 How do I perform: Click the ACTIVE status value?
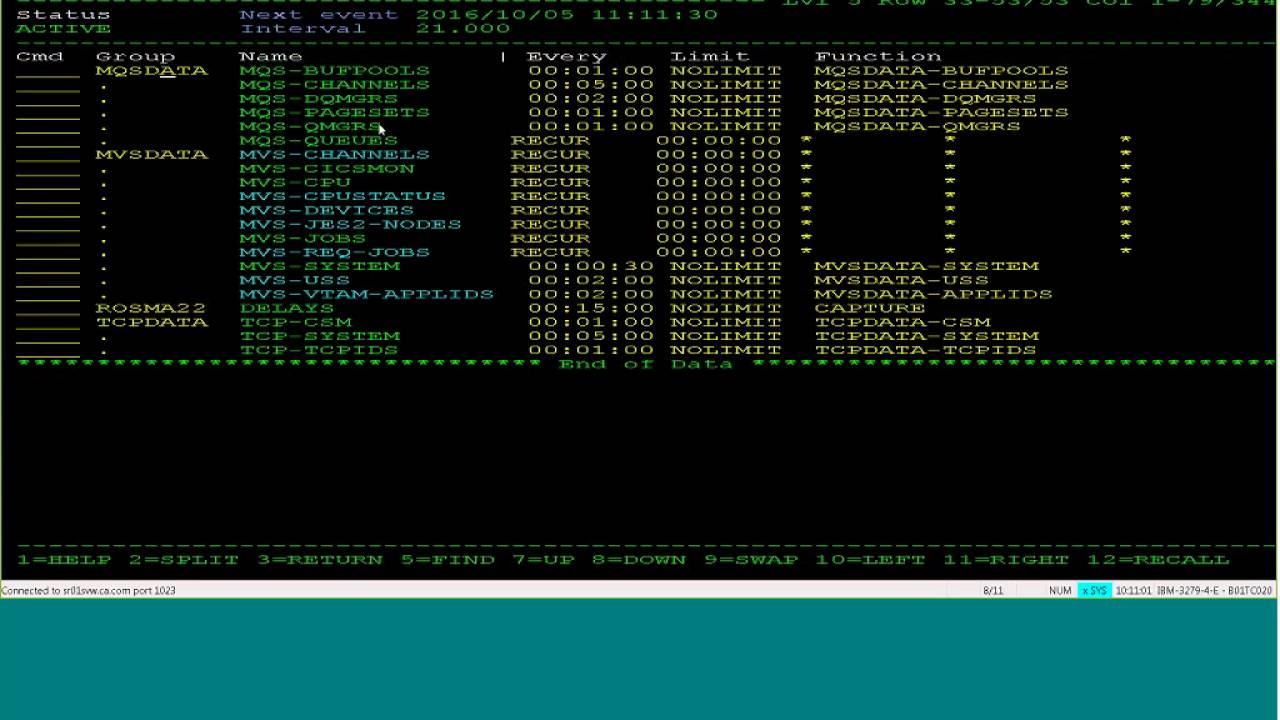click(64, 29)
